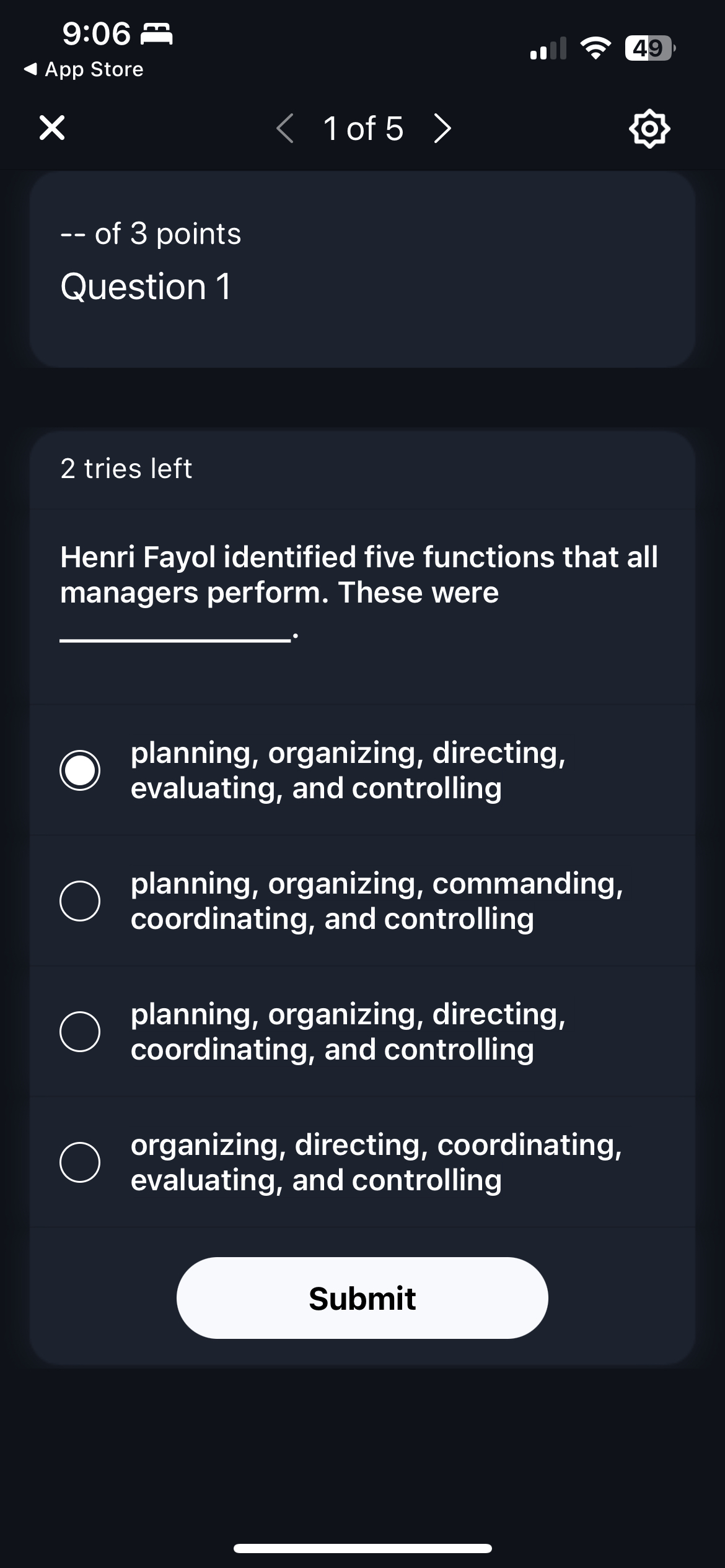The image size is (725, 1568).
Task: Tap the battery indicator showing 49
Action: pyautogui.click(x=649, y=48)
